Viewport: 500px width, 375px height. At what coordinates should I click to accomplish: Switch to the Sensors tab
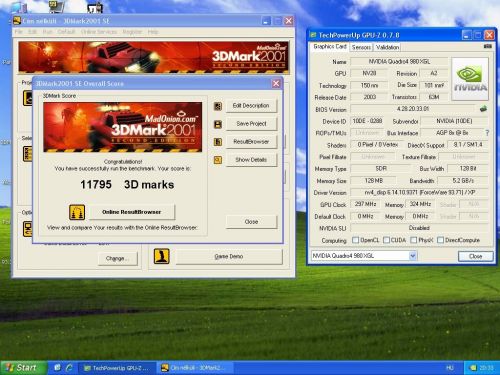(x=361, y=47)
